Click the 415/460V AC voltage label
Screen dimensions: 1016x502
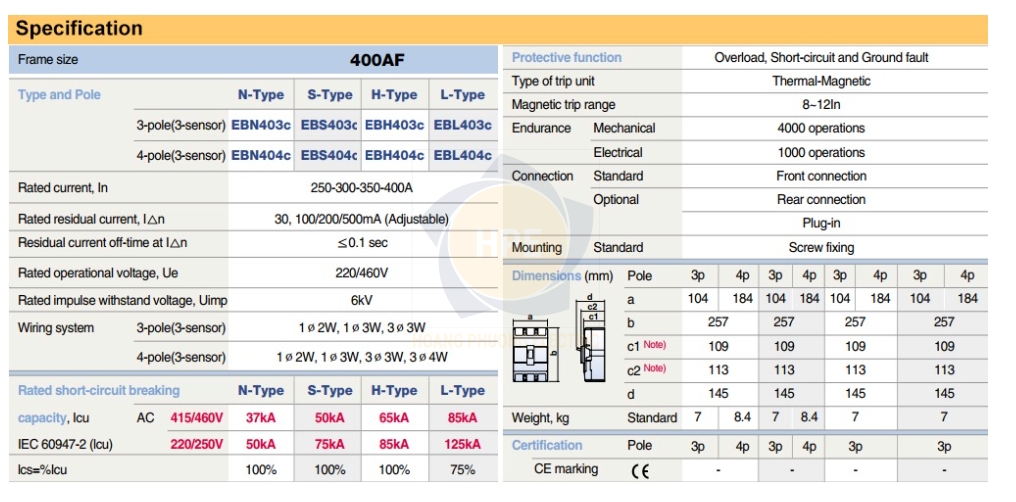tap(197, 418)
